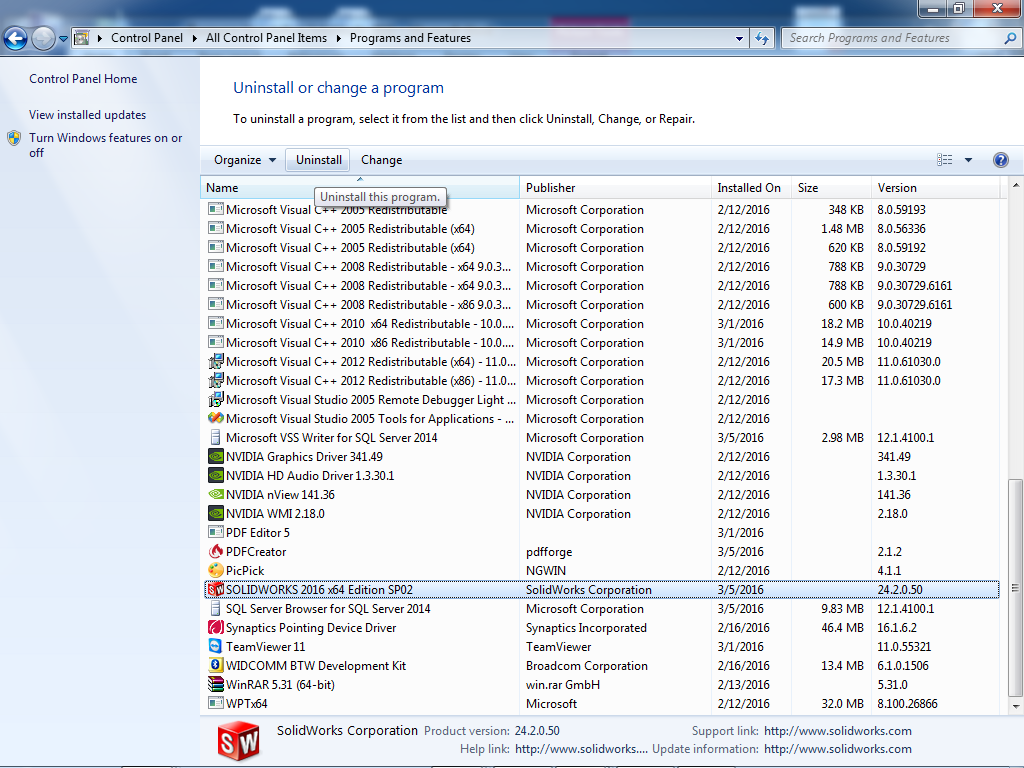Expand the arrow after Control Panel breadcrumb
Image resolution: width=1024 pixels, height=768 pixels.
(195, 38)
